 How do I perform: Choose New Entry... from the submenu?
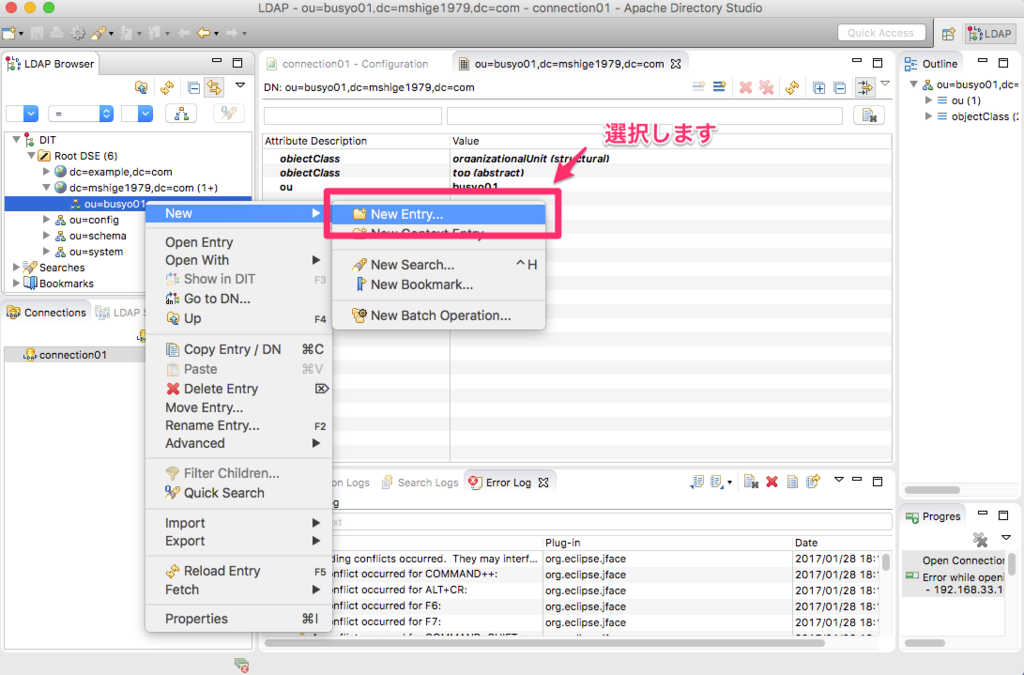pyautogui.click(x=438, y=213)
